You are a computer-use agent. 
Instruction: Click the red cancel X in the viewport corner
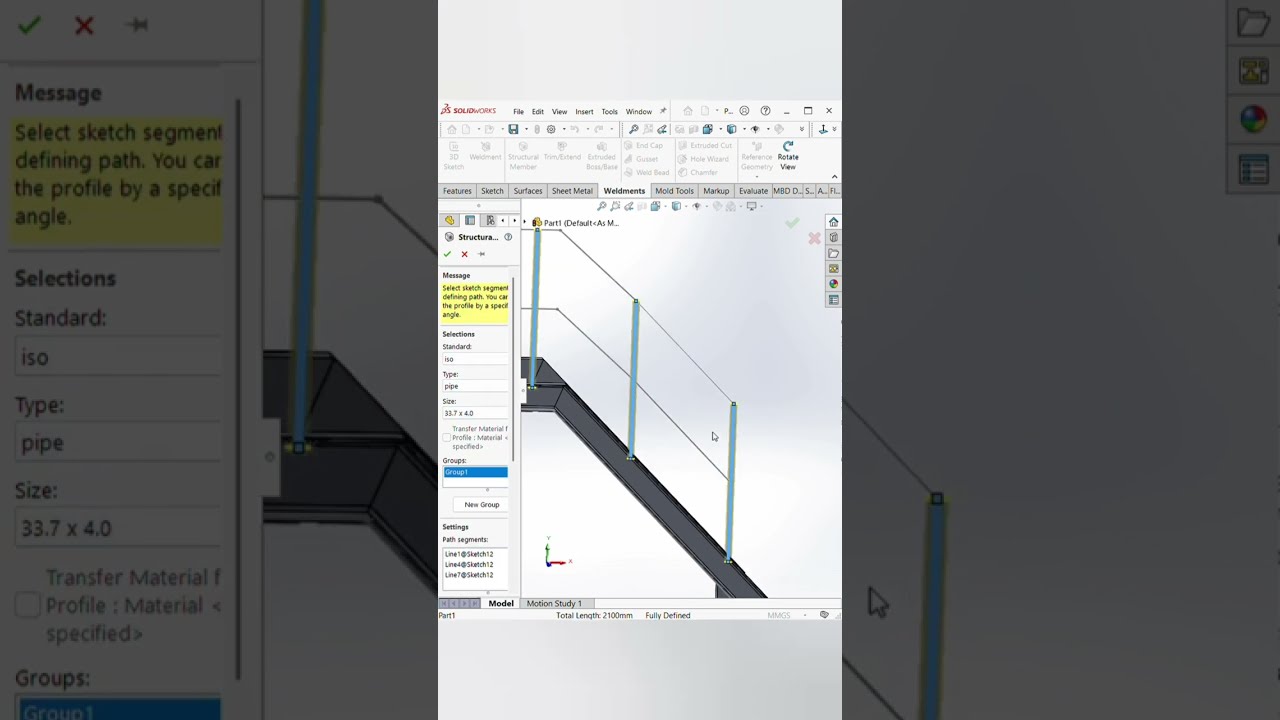[x=814, y=238]
